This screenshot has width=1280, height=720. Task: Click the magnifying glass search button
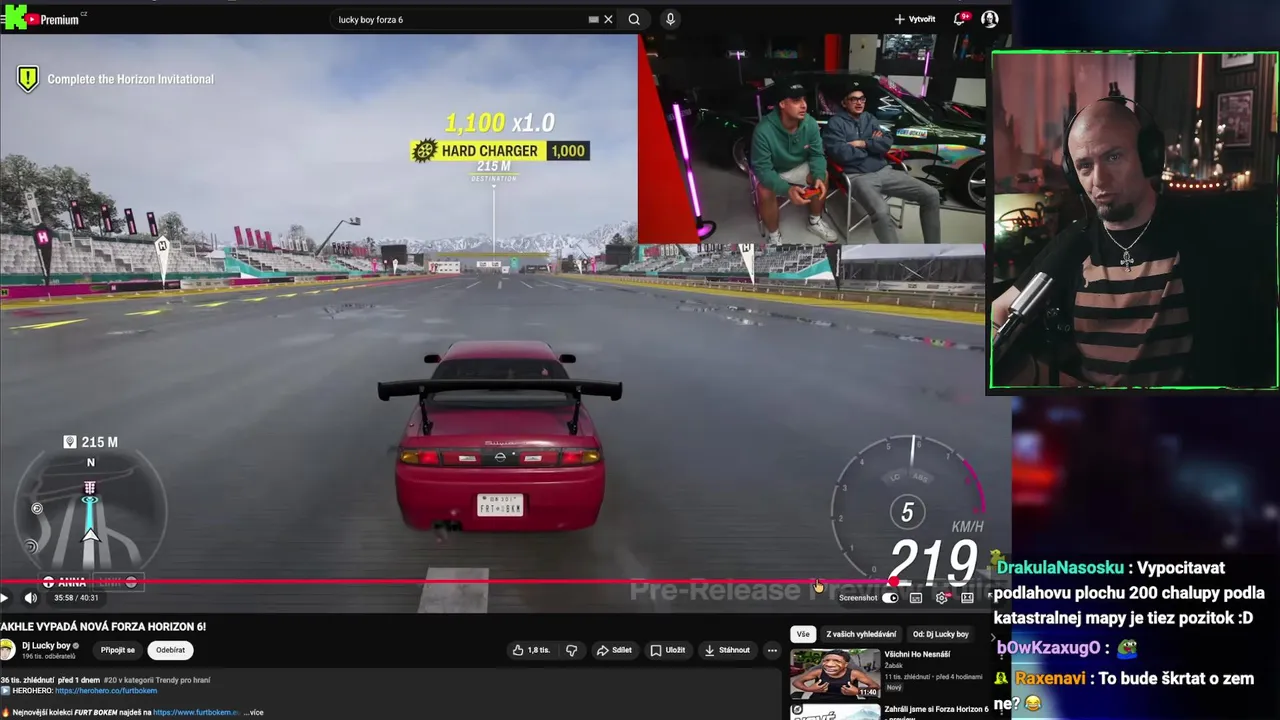(634, 19)
